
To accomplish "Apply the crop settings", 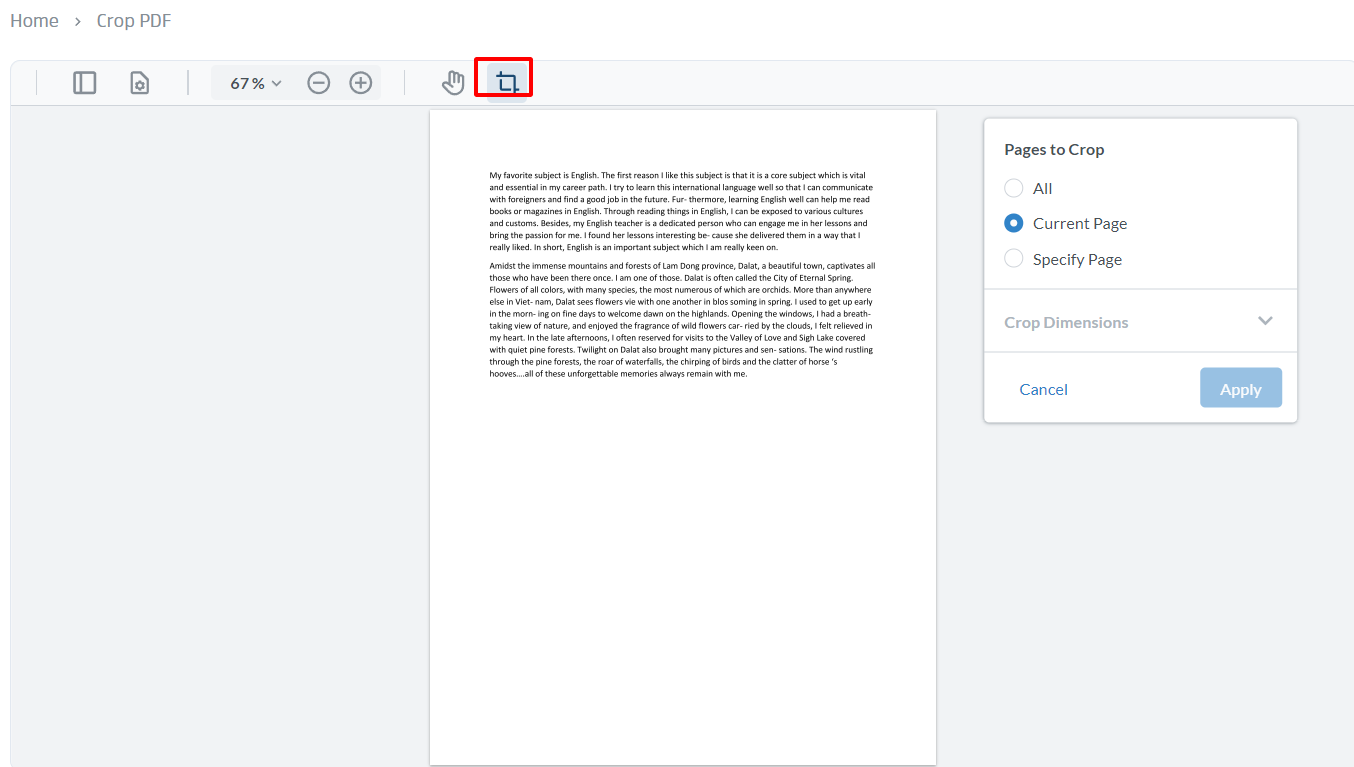I will point(1240,388).
